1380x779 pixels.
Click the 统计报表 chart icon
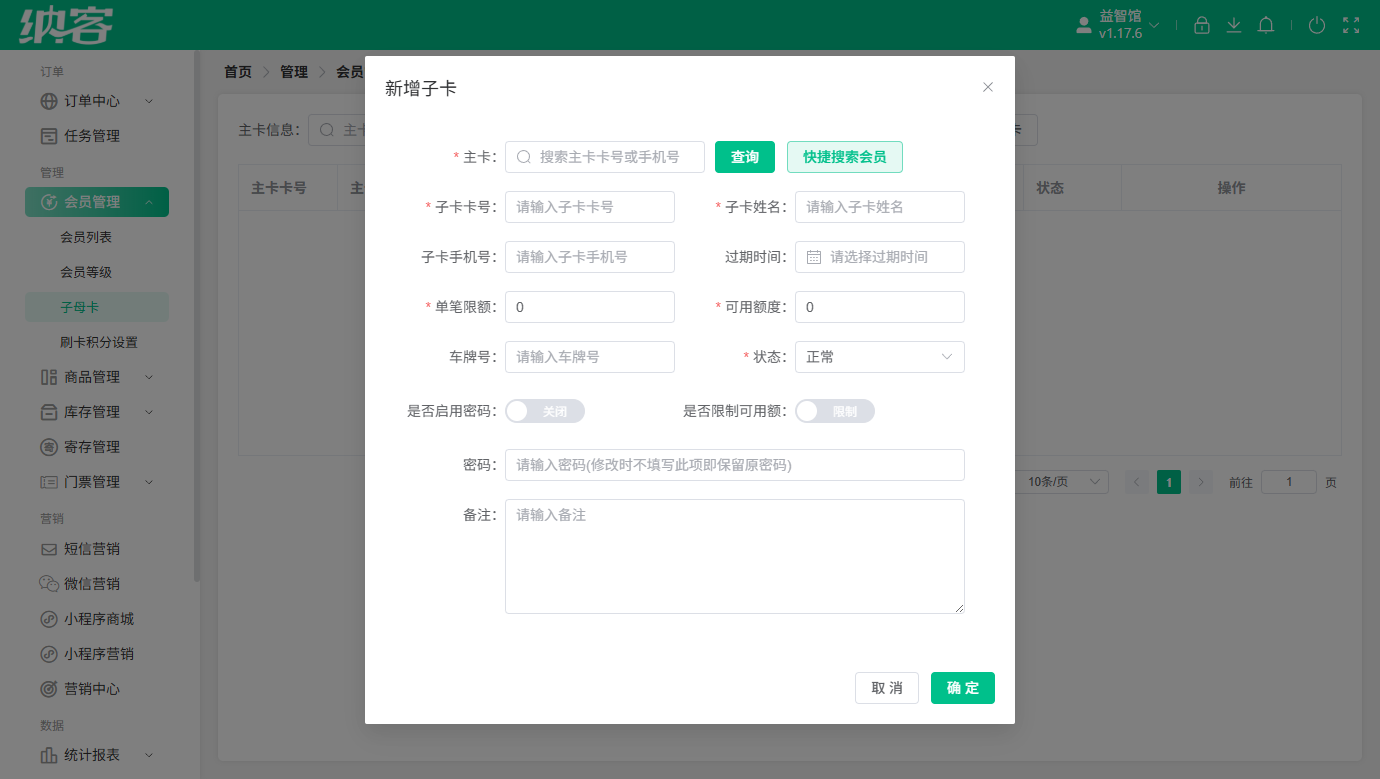49,755
